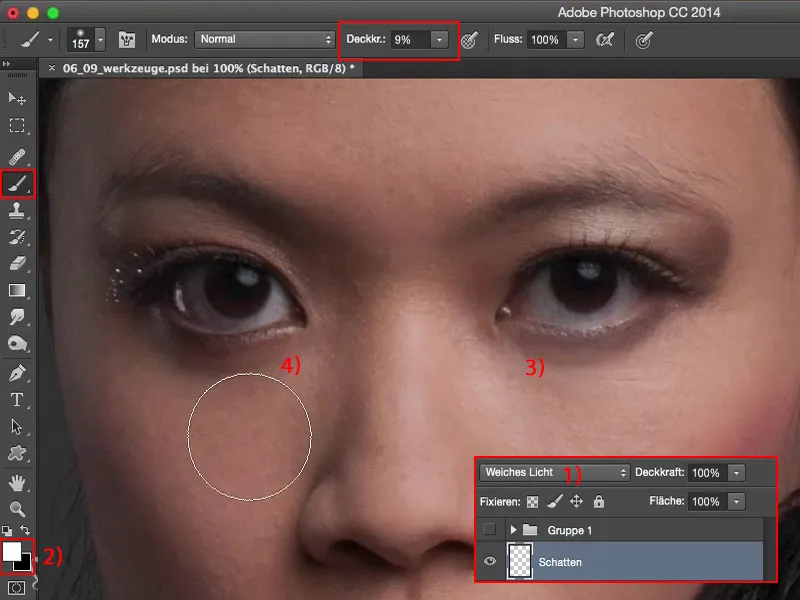The width and height of the screenshot is (800, 600).
Task: Show Gruppe 1 using its visibility box
Action: click(490, 529)
